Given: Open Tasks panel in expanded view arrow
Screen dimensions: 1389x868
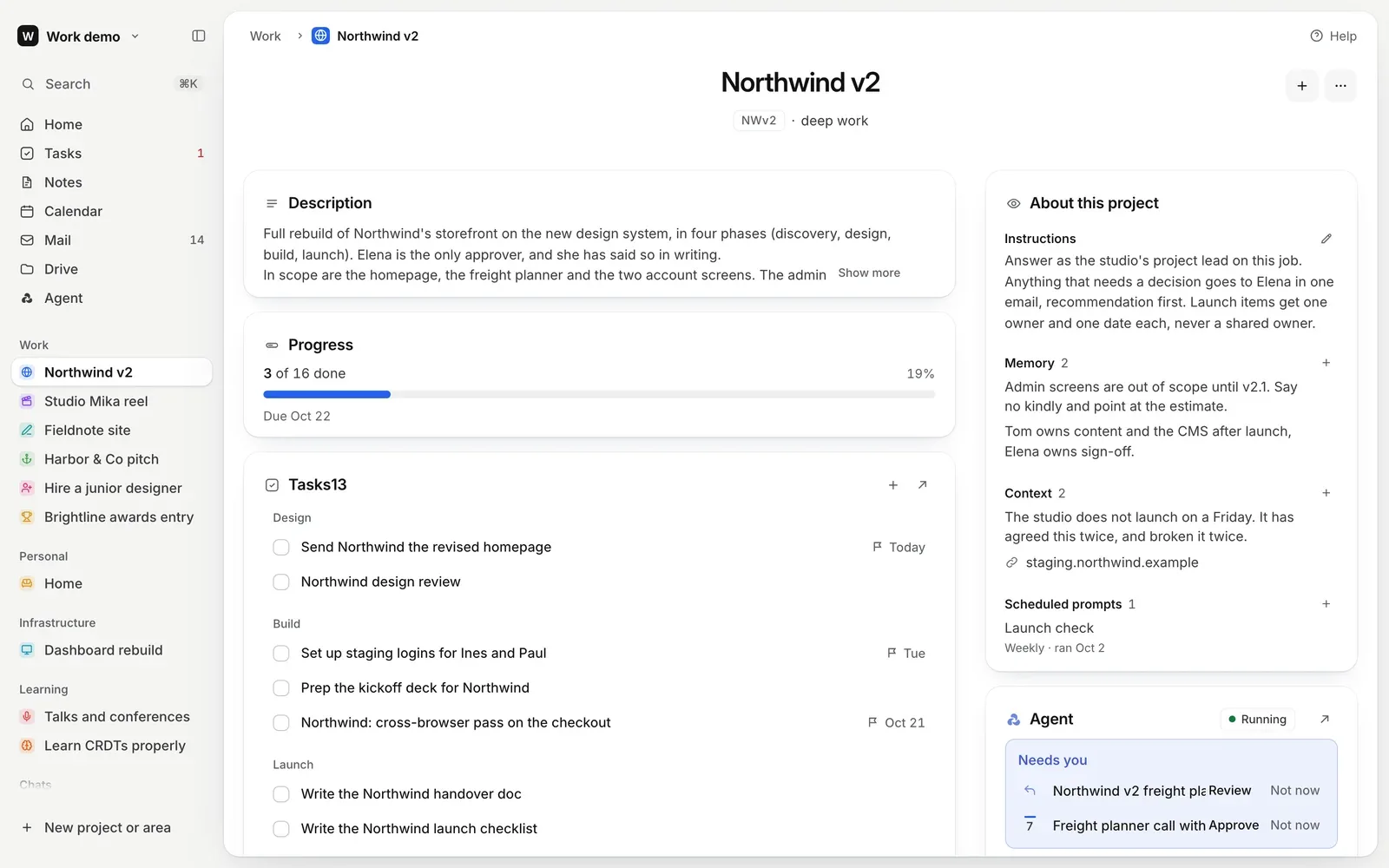Looking at the screenshot, I should (x=923, y=485).
